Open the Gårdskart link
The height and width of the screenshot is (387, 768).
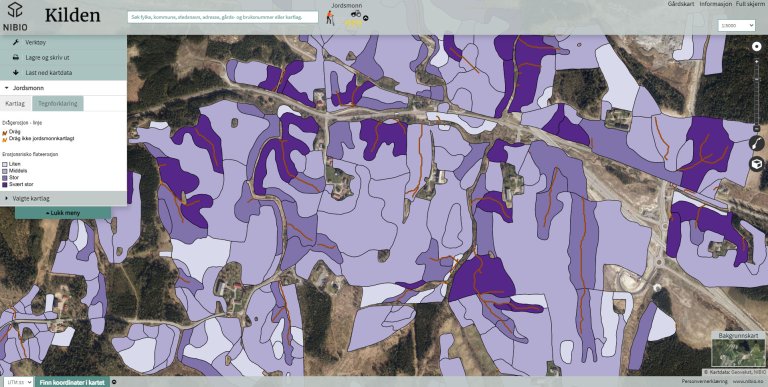click(x=681, y=4)
